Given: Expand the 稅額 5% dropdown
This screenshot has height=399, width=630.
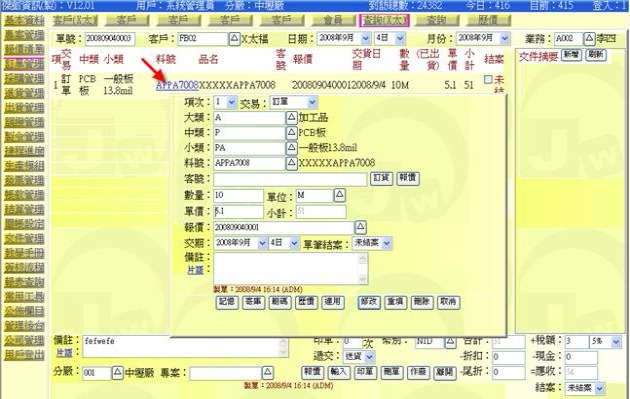Looking at the screenshot, I should pos(616,342).
